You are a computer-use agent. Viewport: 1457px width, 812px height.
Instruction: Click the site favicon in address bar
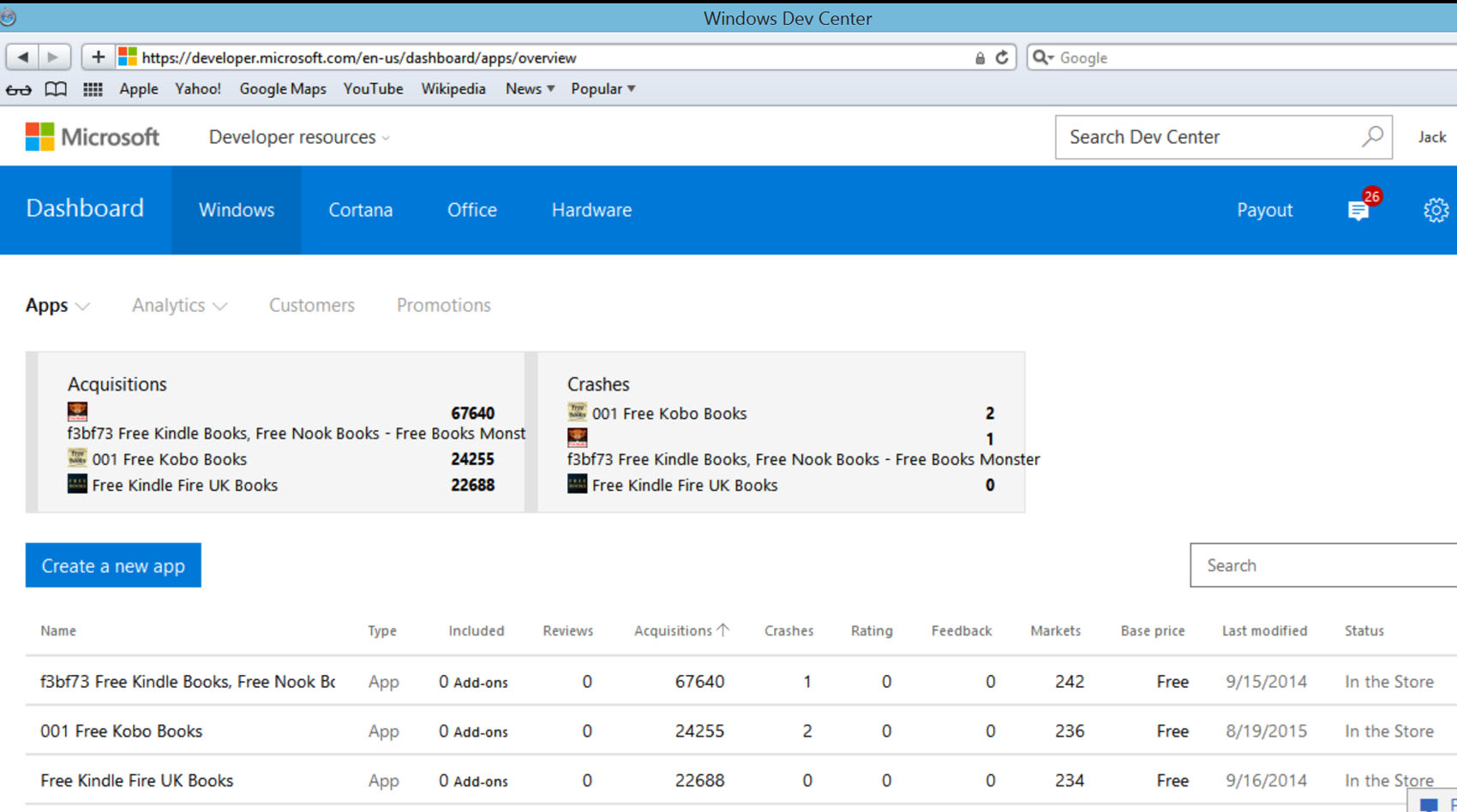pos(128,57)
